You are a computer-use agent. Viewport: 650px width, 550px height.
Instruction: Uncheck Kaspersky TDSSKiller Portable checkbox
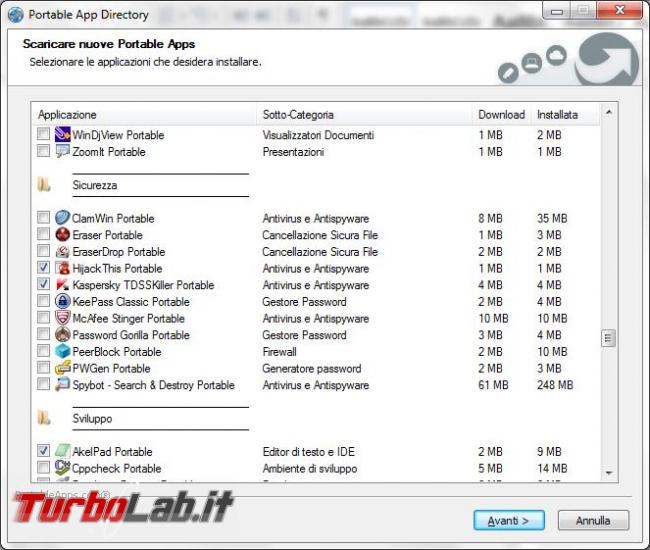point(43,284)
